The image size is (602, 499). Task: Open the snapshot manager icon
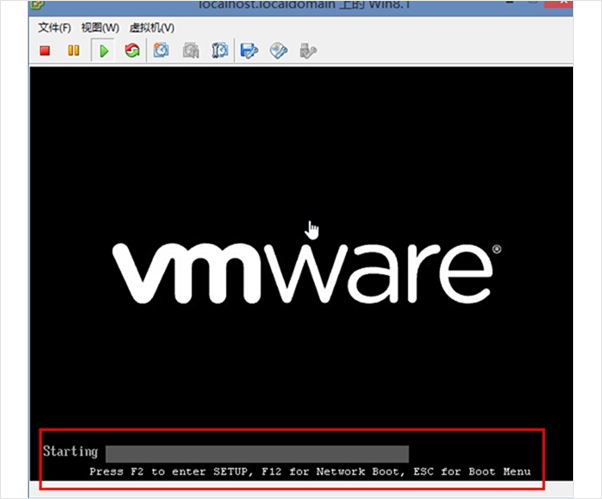point(220,50)
